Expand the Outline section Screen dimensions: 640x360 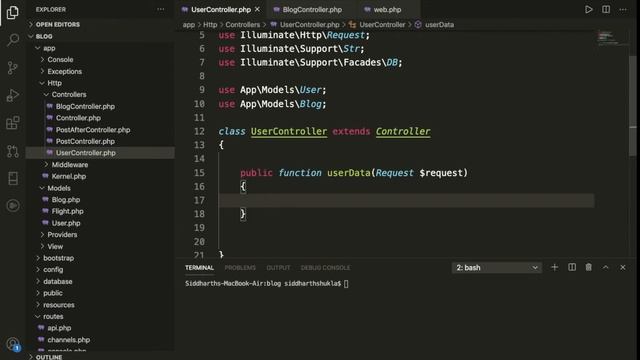pyautogui.click(x=100, y=357)
